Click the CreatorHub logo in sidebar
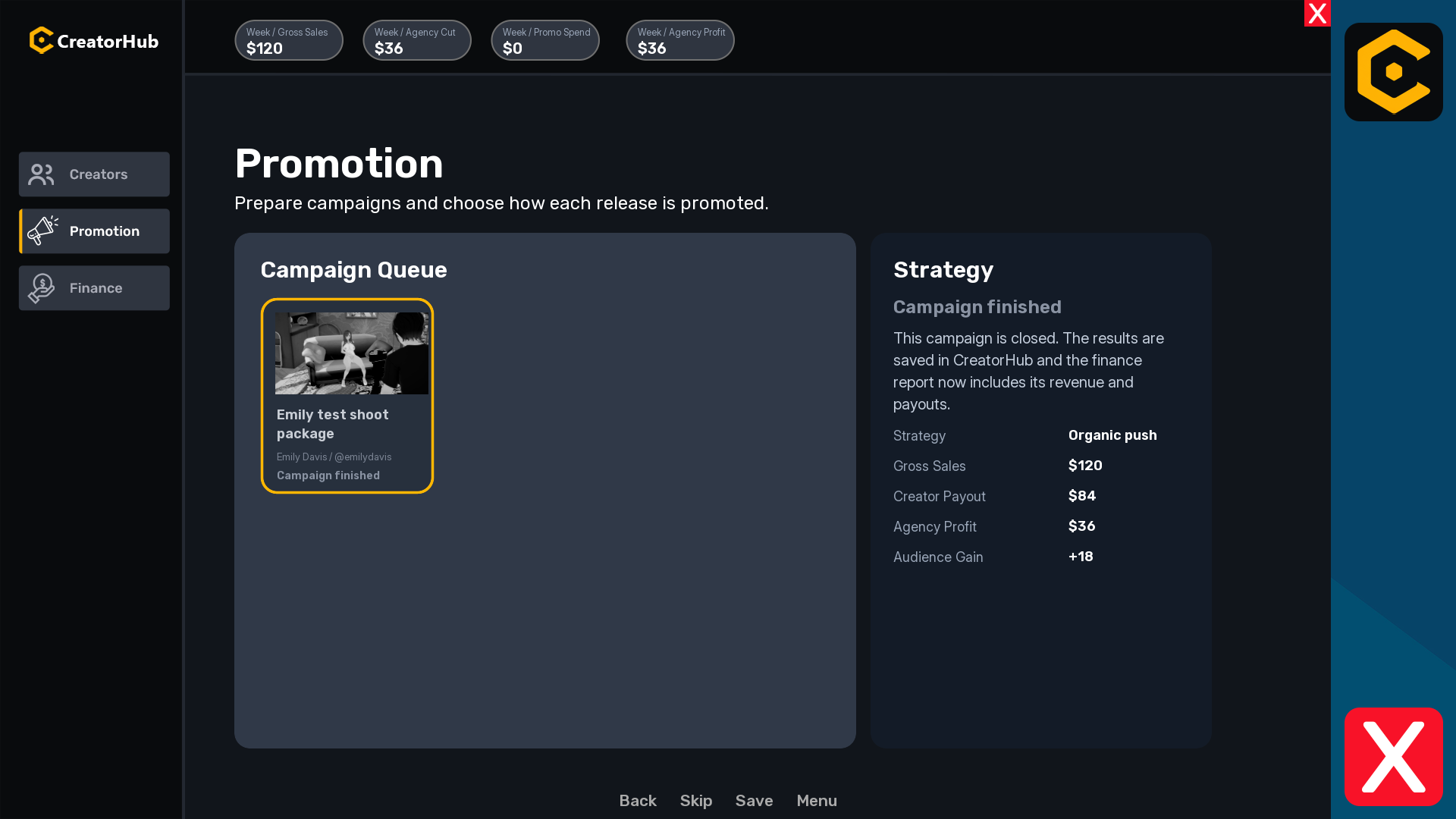 click(x=94, y=41)
